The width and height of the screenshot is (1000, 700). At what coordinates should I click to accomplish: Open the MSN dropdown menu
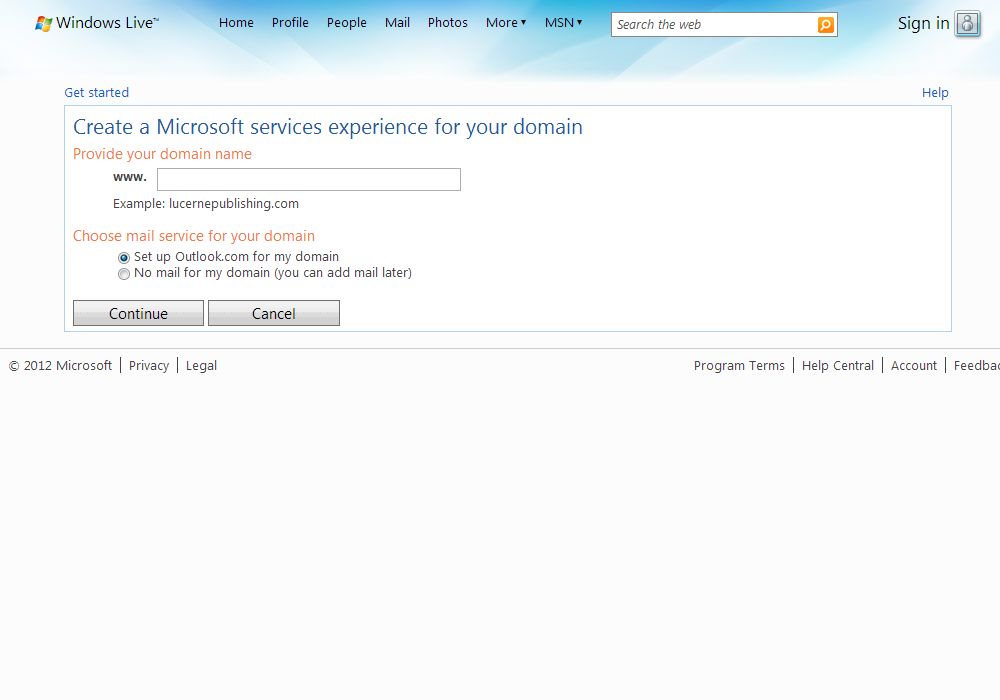click(563, 23)
